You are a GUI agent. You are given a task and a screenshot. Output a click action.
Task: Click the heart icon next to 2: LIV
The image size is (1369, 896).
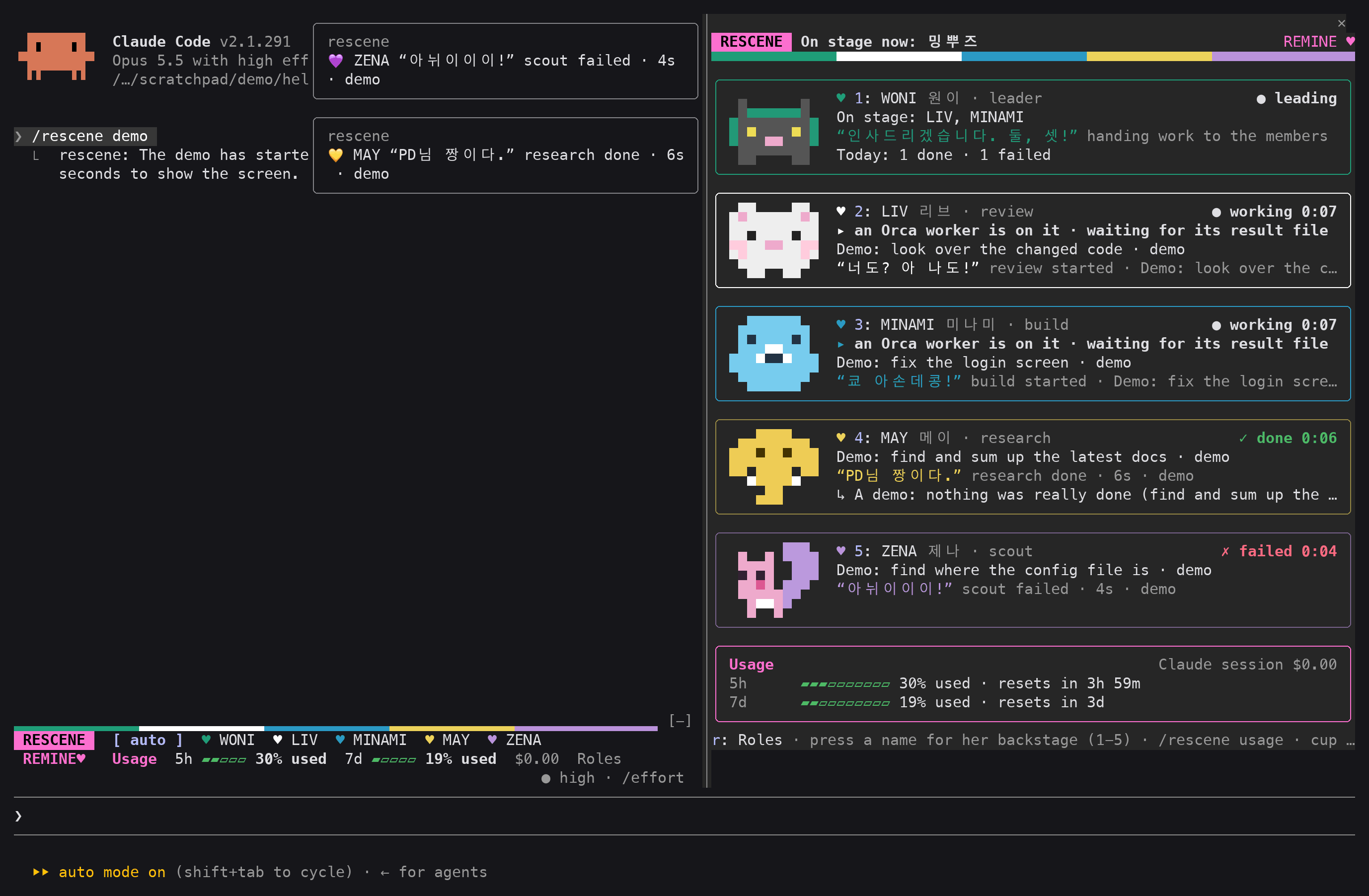tap(841, 211)
